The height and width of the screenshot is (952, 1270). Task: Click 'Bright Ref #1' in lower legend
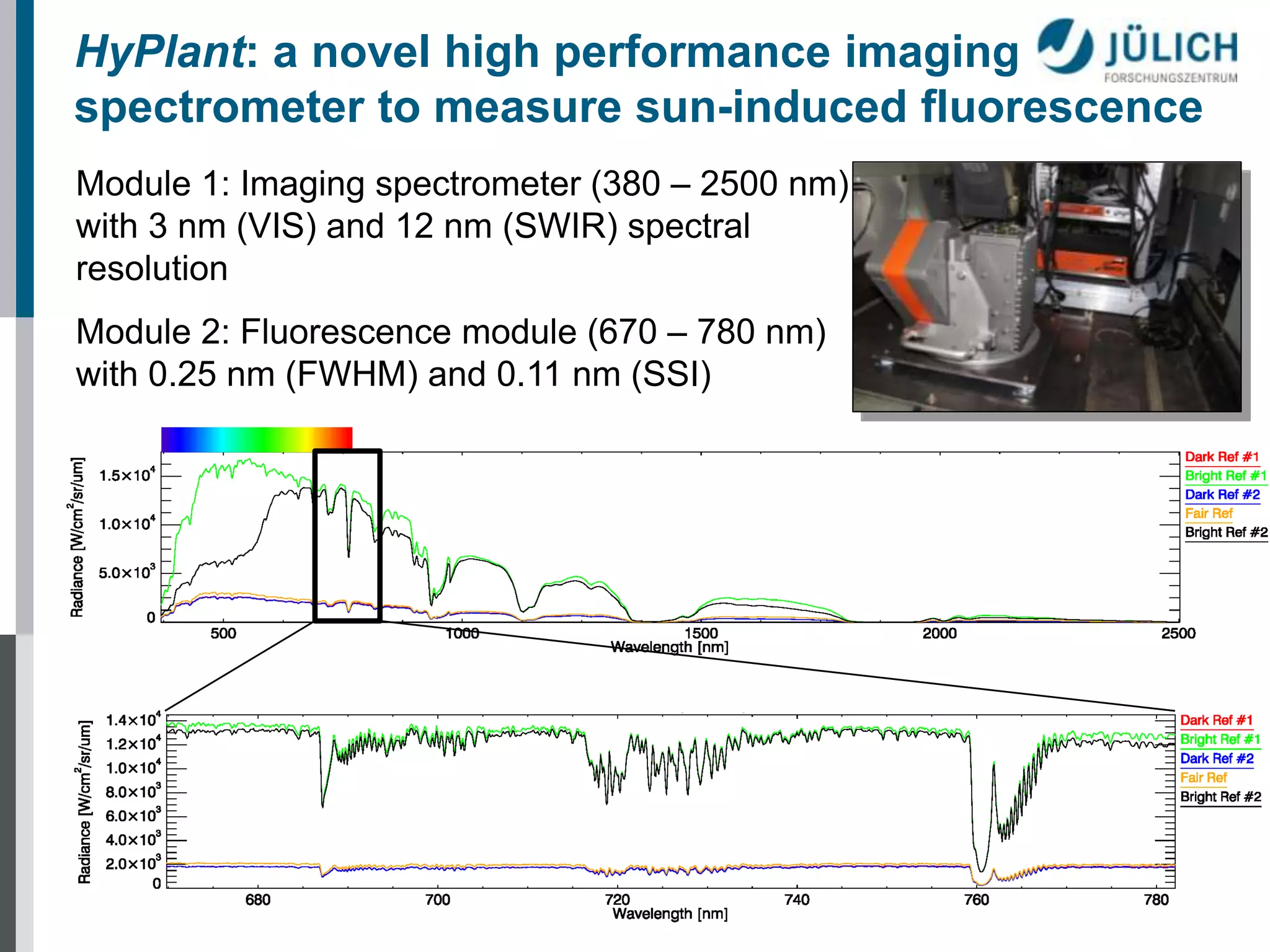(x=1220, y=739)
